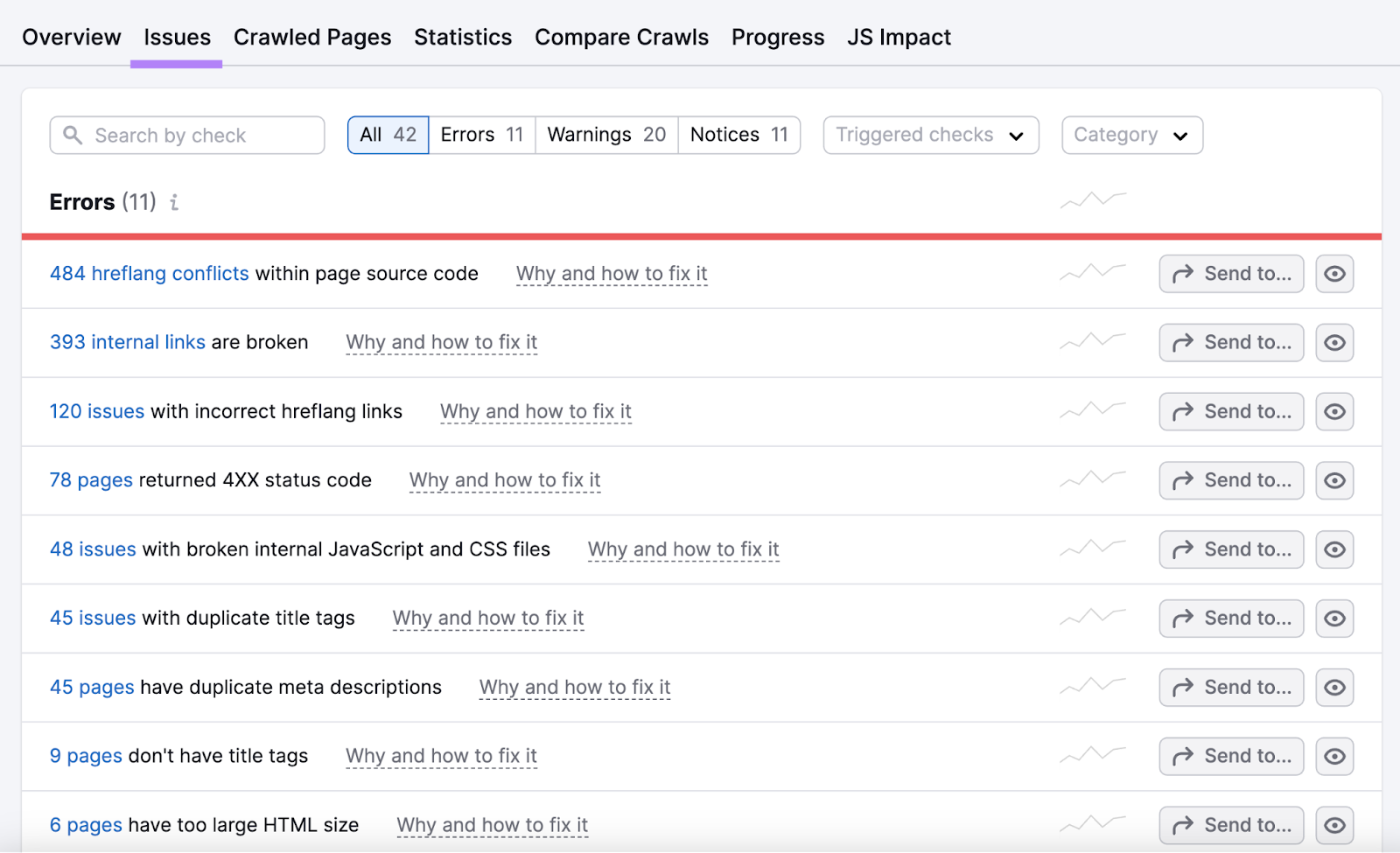This screenshot has width=1400, height=853.
Task: Click the eye icon on hreflang conflicts row
Action: 1333,273
